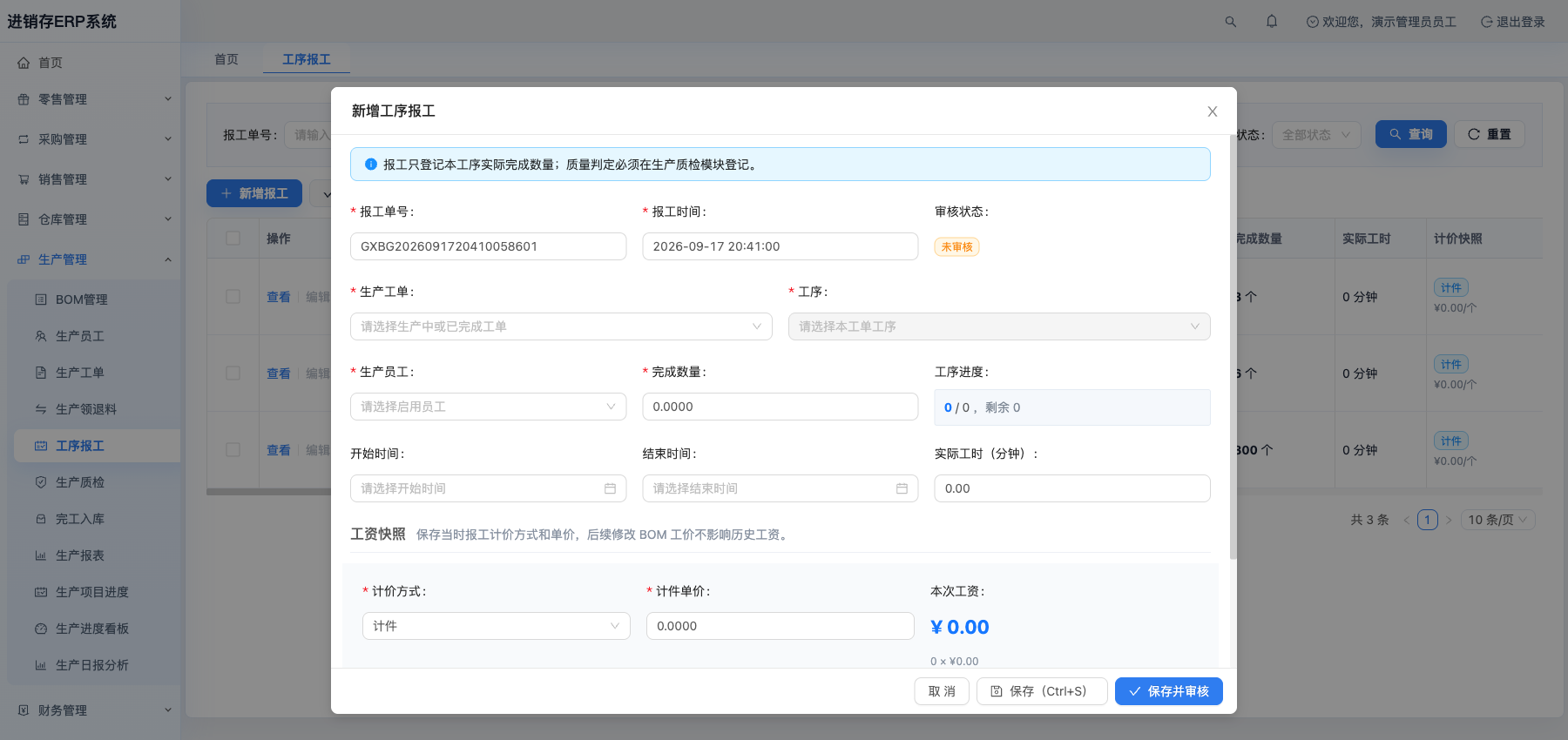
Task: Click the 报工单号 input field
Action: (x=488, y=246)
